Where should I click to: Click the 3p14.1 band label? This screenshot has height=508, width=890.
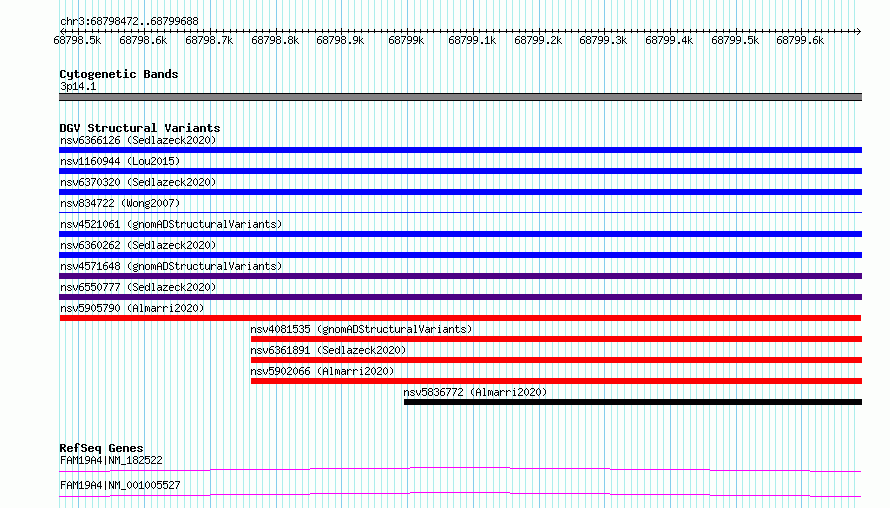click(x=78, y=86)
